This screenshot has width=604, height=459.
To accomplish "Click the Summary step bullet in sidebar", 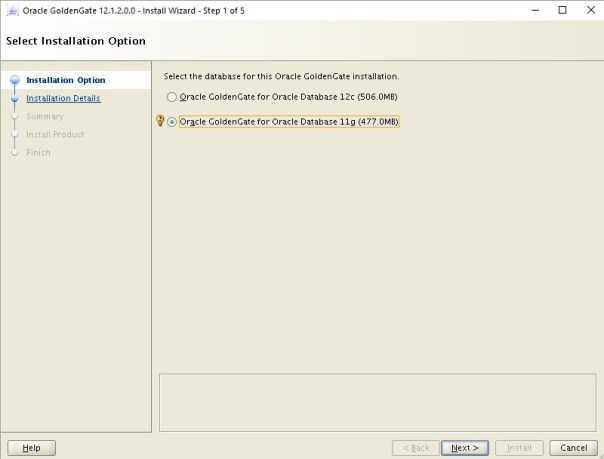I will 15,117.
